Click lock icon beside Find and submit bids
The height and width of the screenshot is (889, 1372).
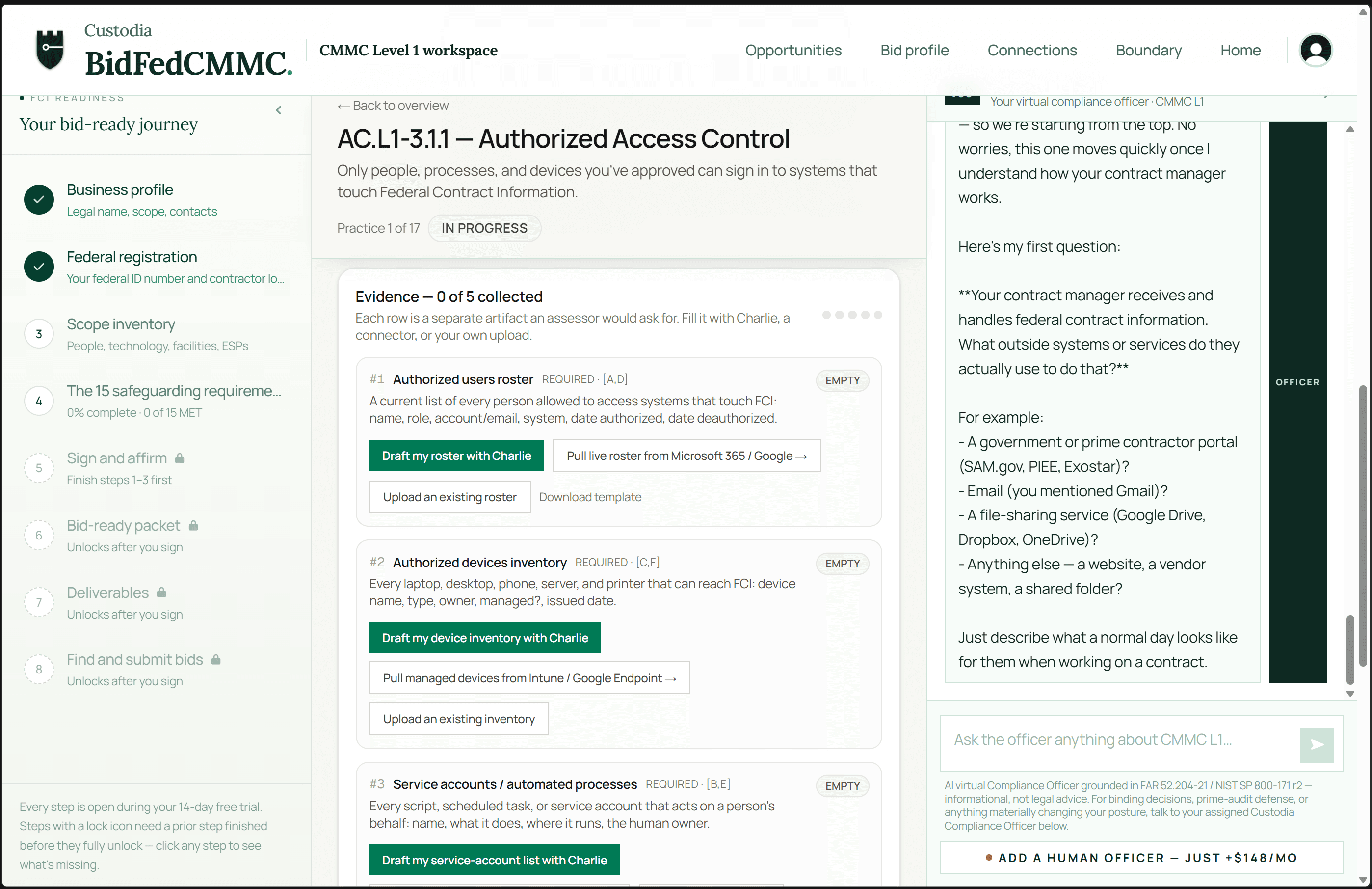pyautogui.click(x=216, y=659)
